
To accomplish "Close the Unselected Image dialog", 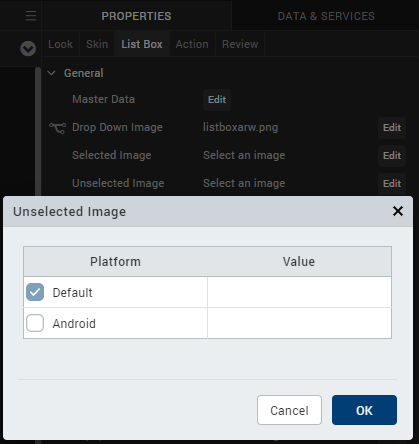I will tap(398, 211).
